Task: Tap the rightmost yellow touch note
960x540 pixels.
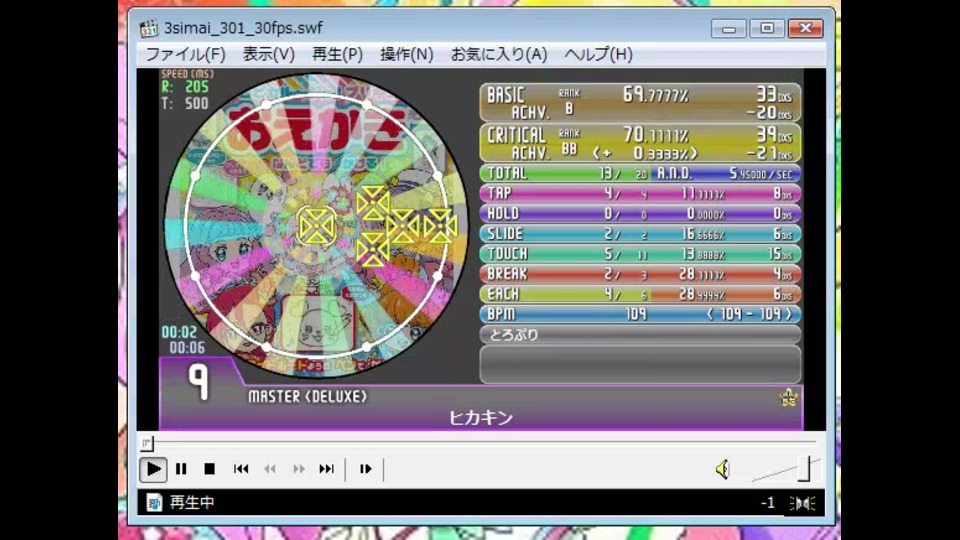Action: 440,226
